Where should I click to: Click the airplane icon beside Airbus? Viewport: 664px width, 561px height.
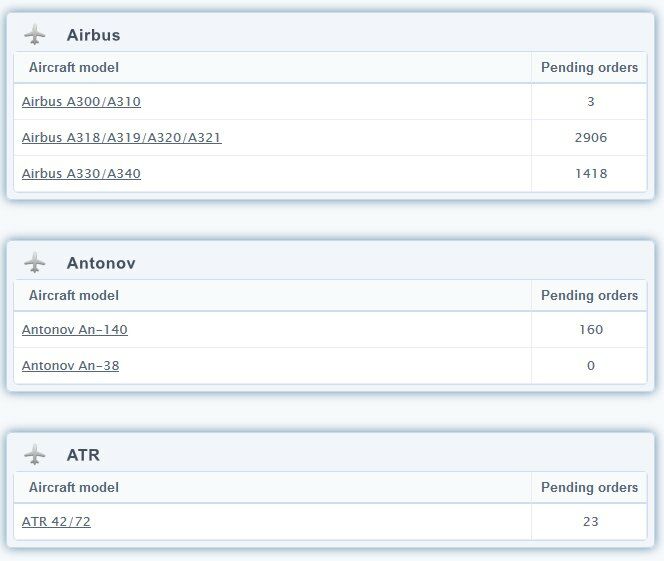click(x=35, y=35)
